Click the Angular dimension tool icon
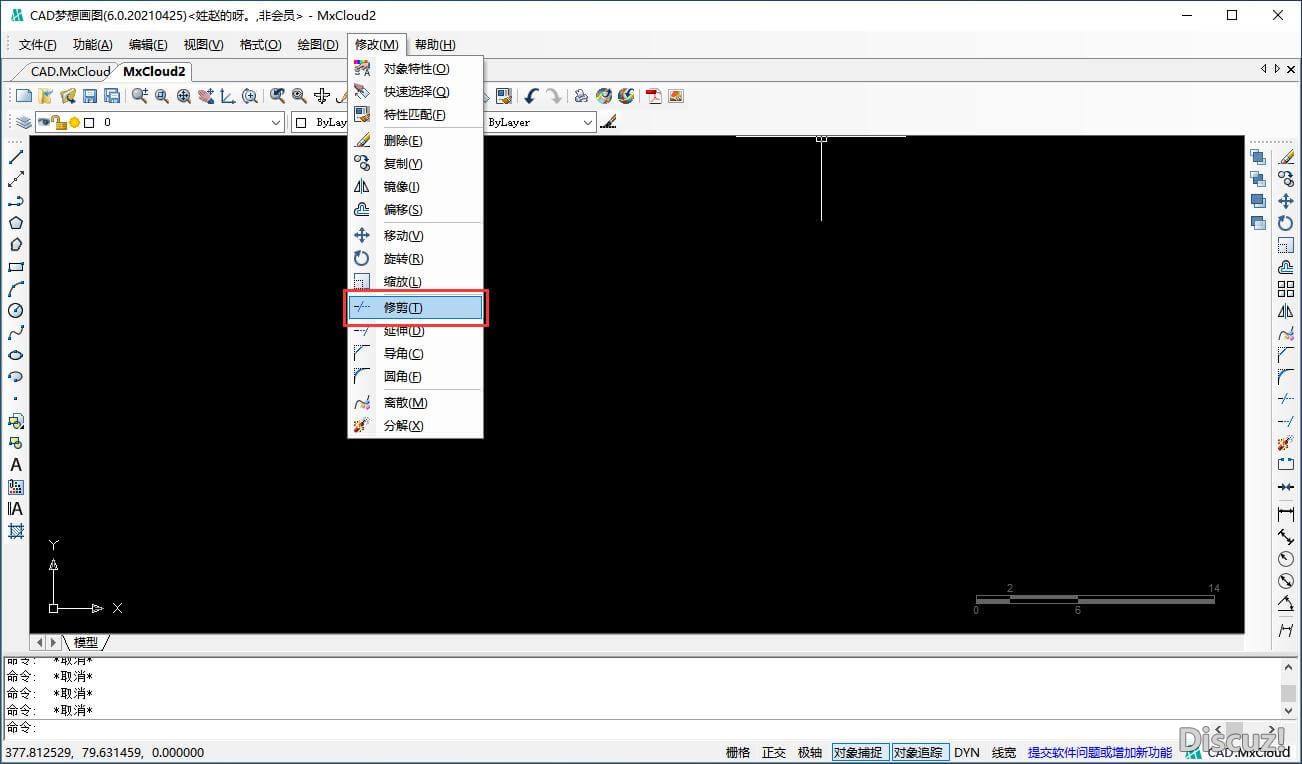This screenshot has width=1302, height=764. (1286, 604)
